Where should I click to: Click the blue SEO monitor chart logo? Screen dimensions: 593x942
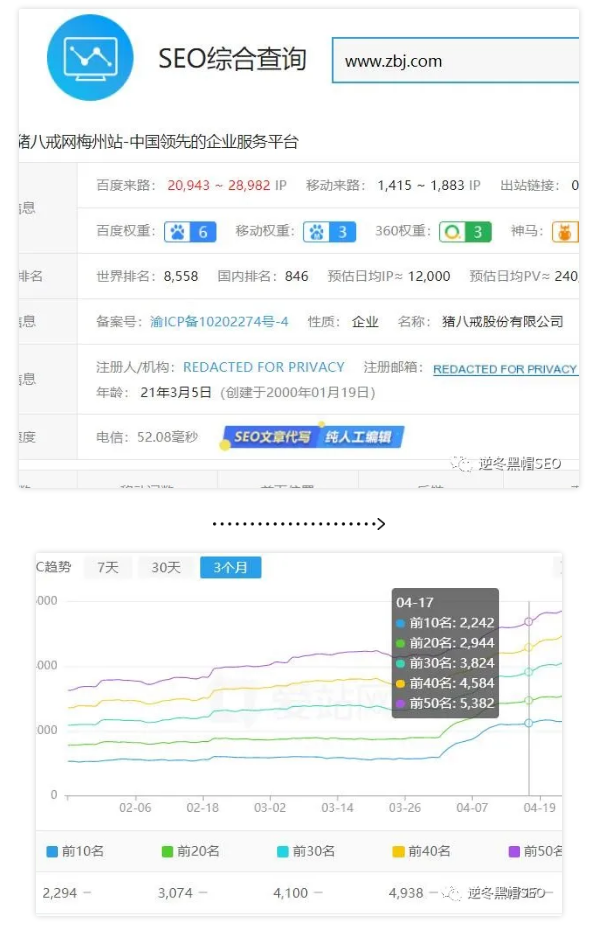point(90,58)
